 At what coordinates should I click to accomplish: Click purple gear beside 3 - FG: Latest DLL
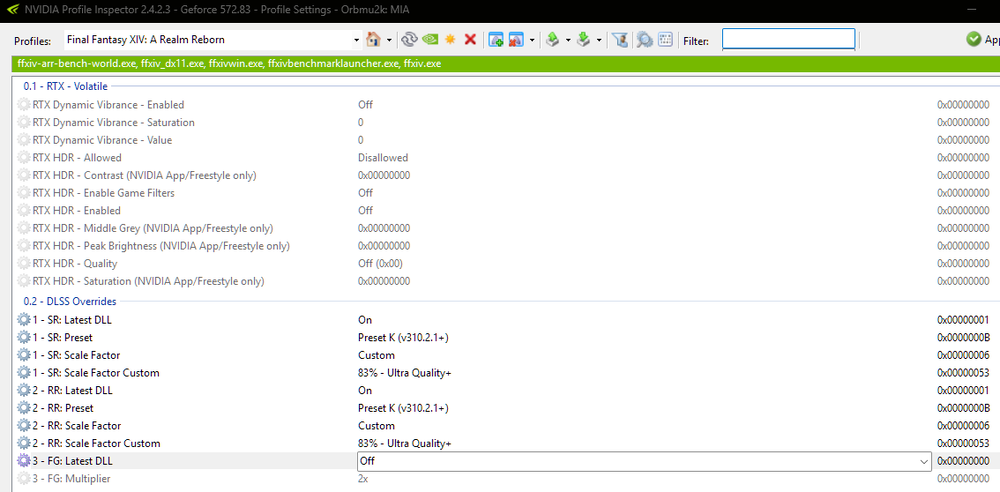pyautogui.click(x=24, y=461)
